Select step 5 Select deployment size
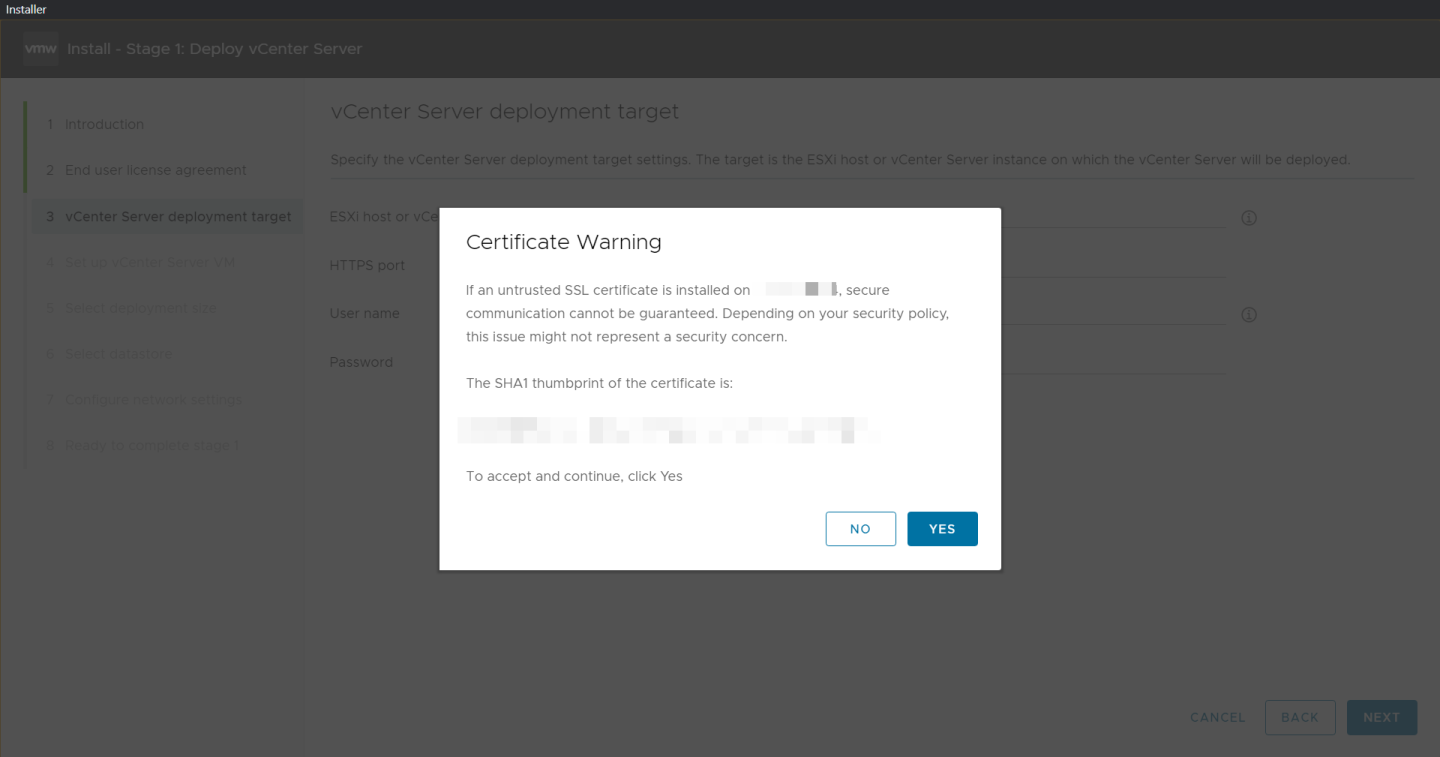Viewport: 1440px width, 757px height. click(140, 308)
